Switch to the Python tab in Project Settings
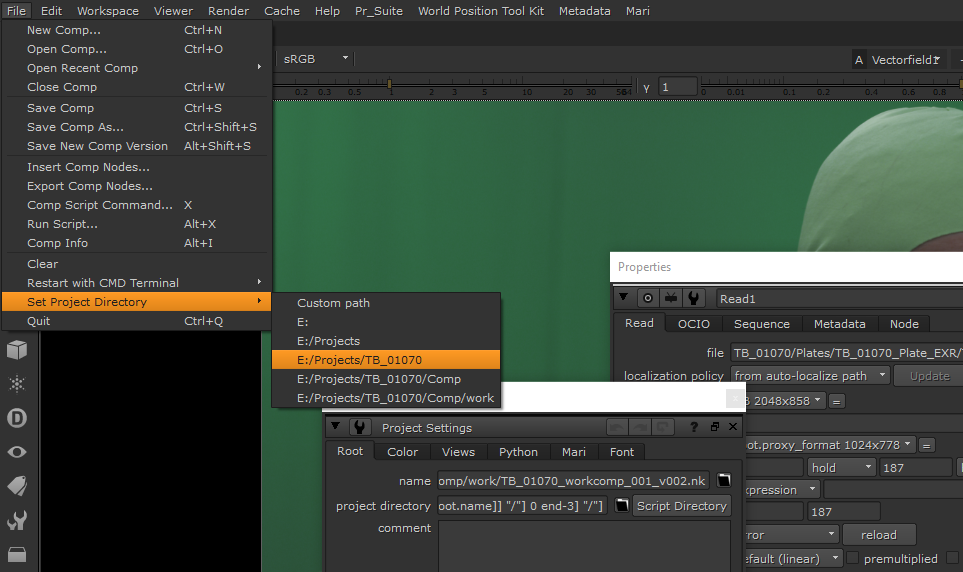963x572 pixels. tap(518, 452)
